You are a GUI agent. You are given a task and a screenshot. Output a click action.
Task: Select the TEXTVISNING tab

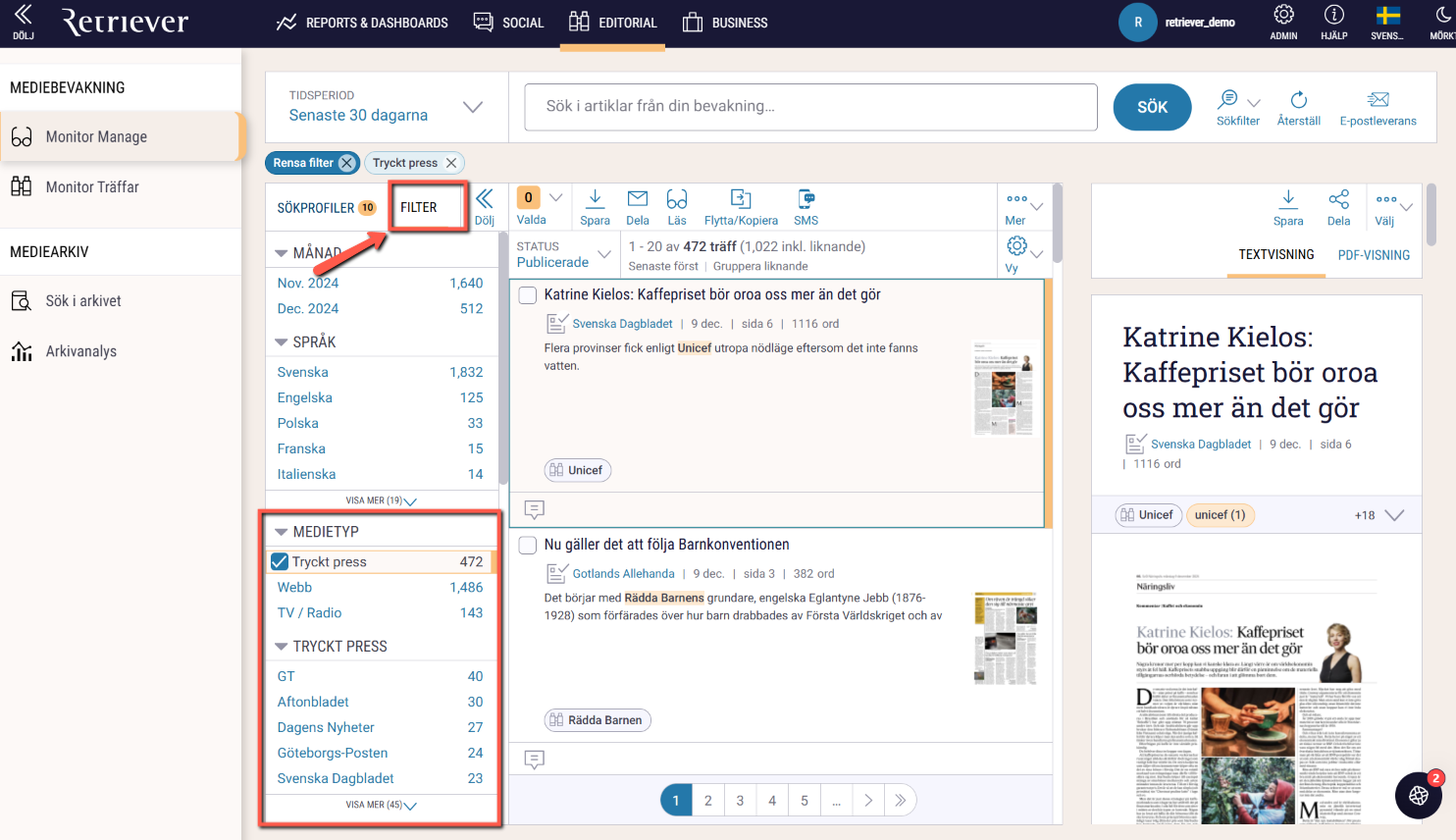(x=1275, y=254)
